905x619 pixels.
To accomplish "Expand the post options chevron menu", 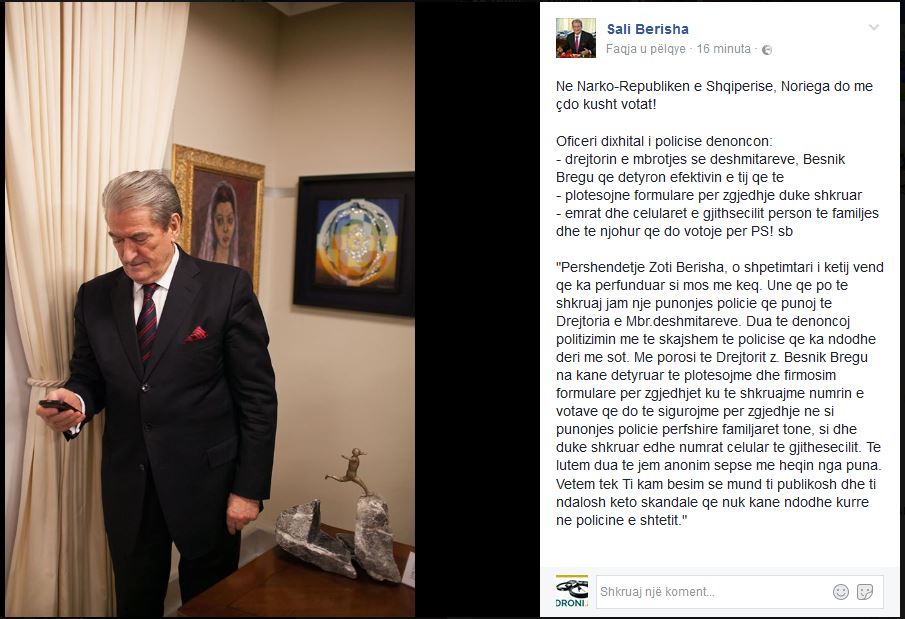I will [874, 27].
